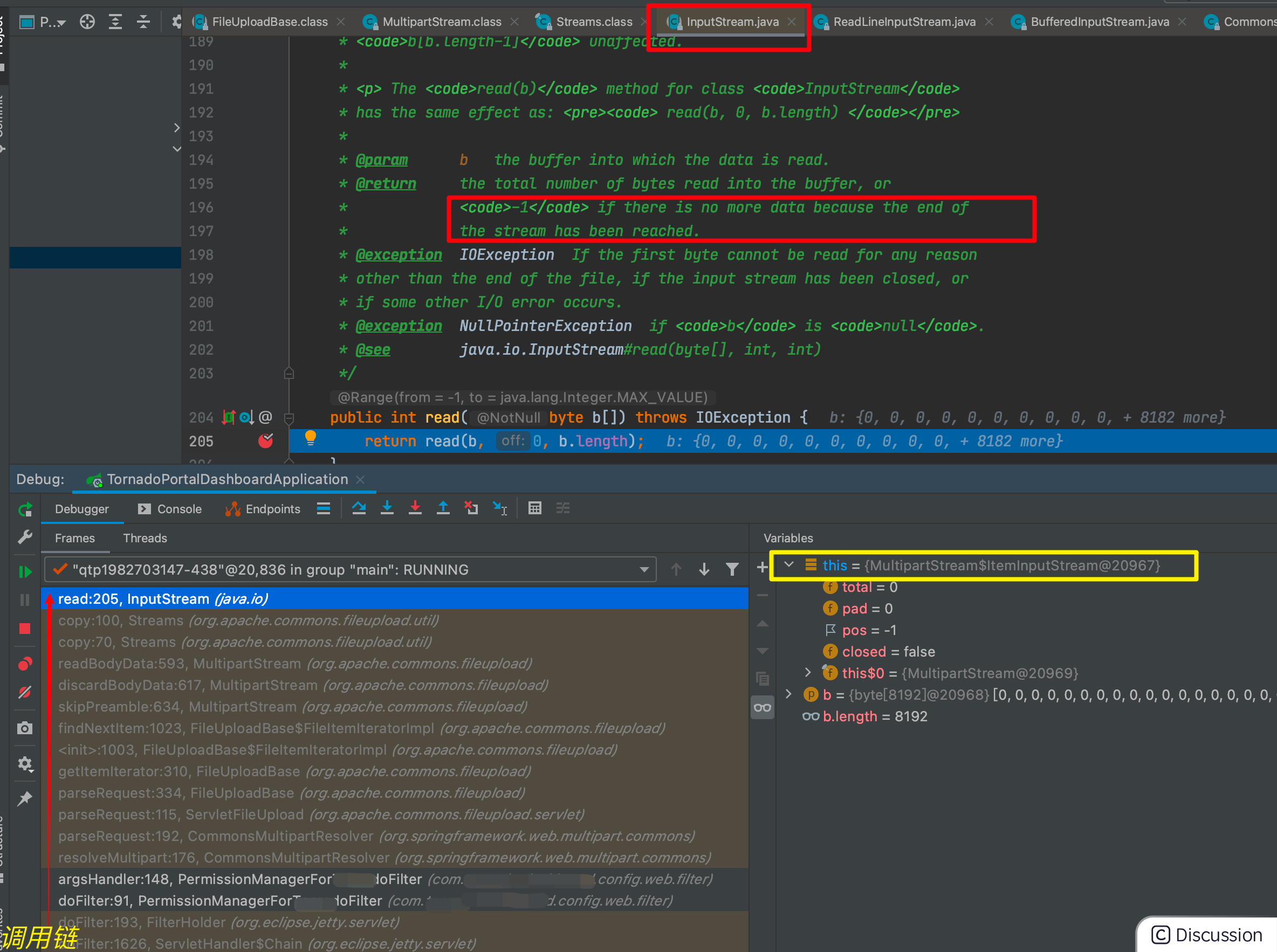Viewport: 1277px width, 952px height.
Task: Collapse the 'this' variable node
Action: point(788,565)
